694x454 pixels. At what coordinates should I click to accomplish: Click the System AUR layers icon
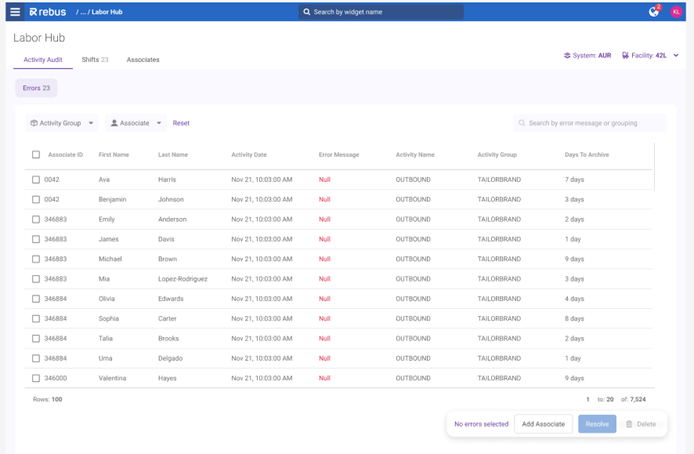click(x=567, y=56)
